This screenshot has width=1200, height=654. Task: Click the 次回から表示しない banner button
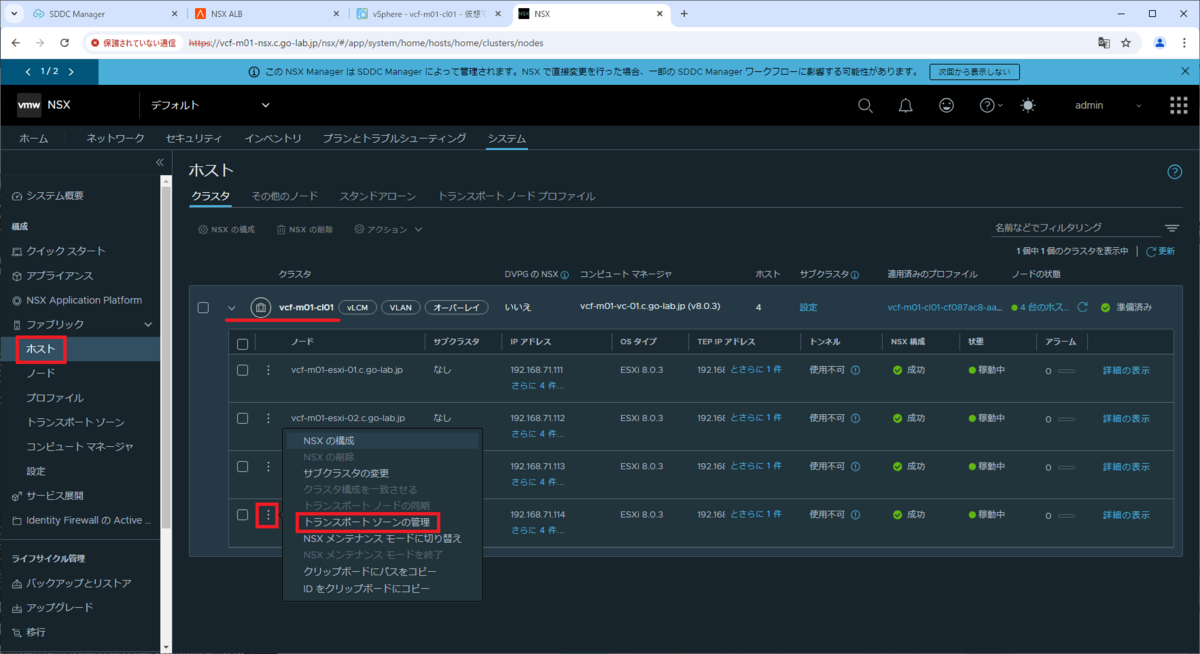pyautogui.click(x=975, y=72)
